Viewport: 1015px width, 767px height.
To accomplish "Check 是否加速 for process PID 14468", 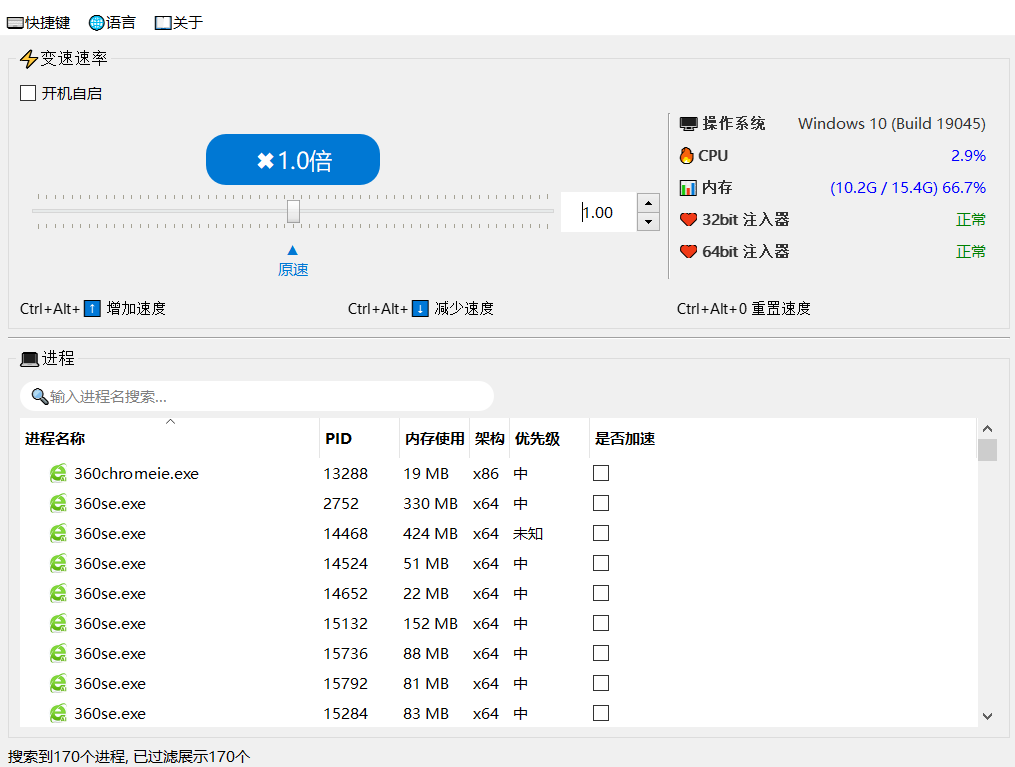I will click(600, 533).
